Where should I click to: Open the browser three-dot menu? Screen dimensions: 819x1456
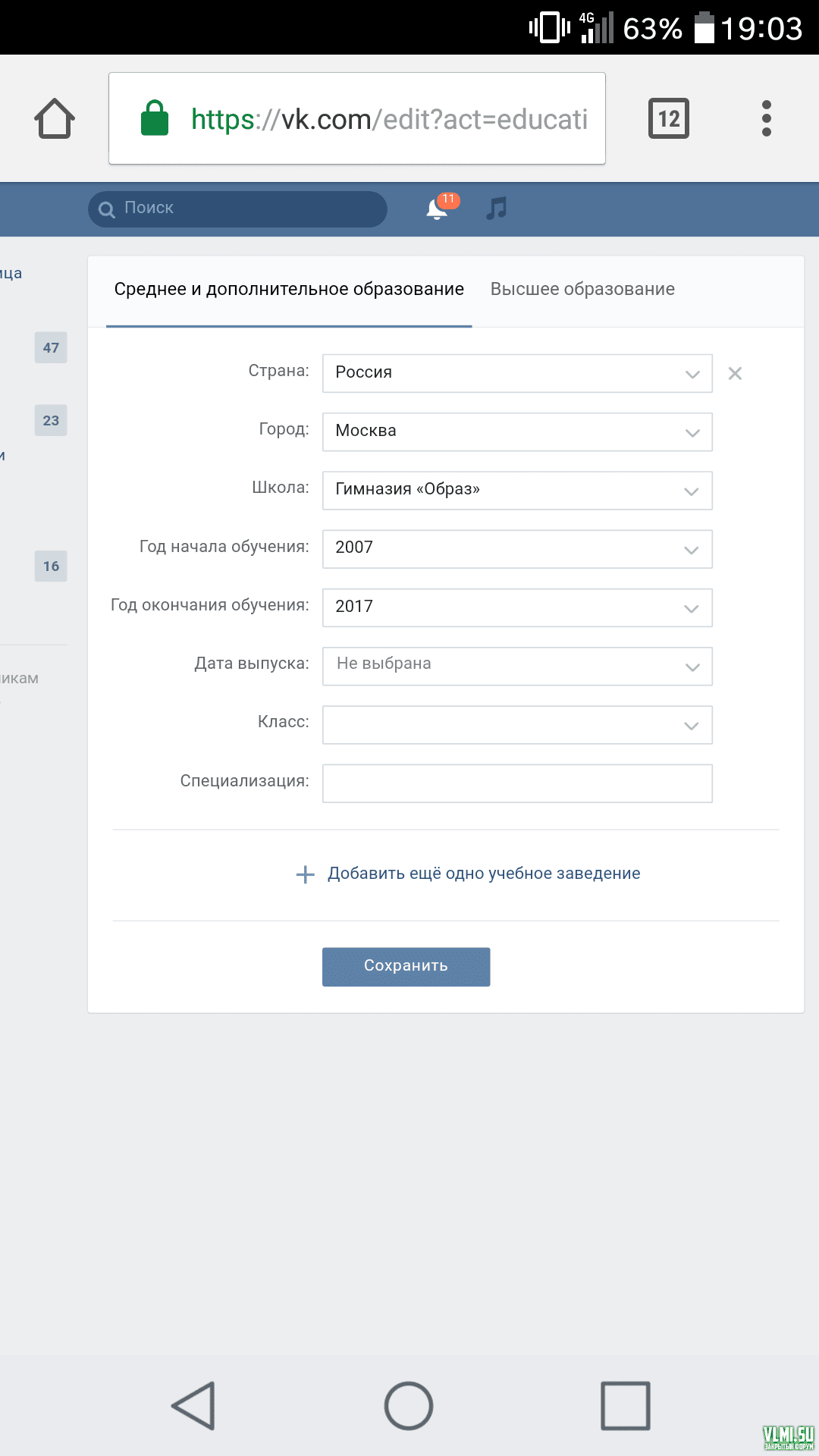(x=766, y=118)
